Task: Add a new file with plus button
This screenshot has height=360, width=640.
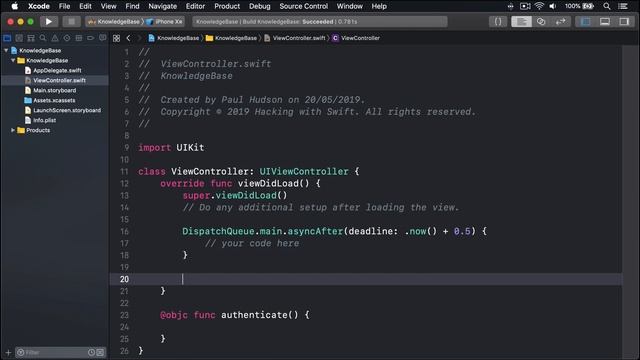Action: [8, 352]
